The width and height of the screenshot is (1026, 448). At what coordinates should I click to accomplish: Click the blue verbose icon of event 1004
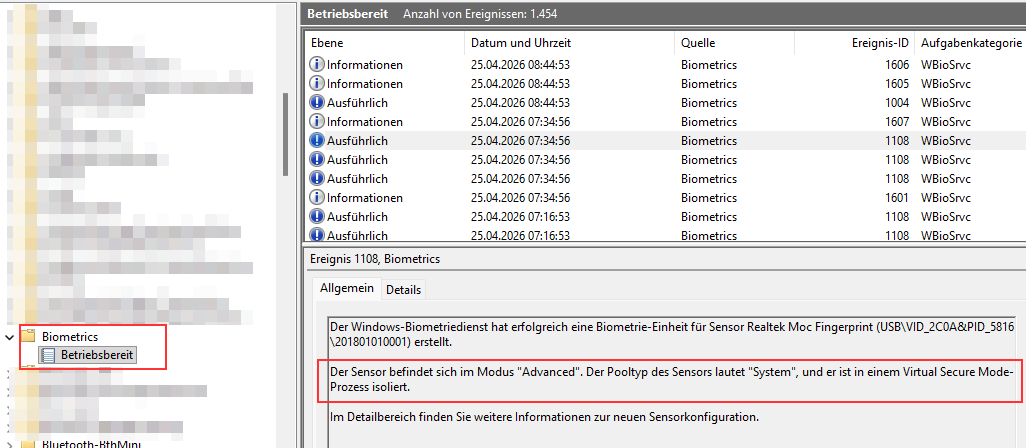(317, 103)
